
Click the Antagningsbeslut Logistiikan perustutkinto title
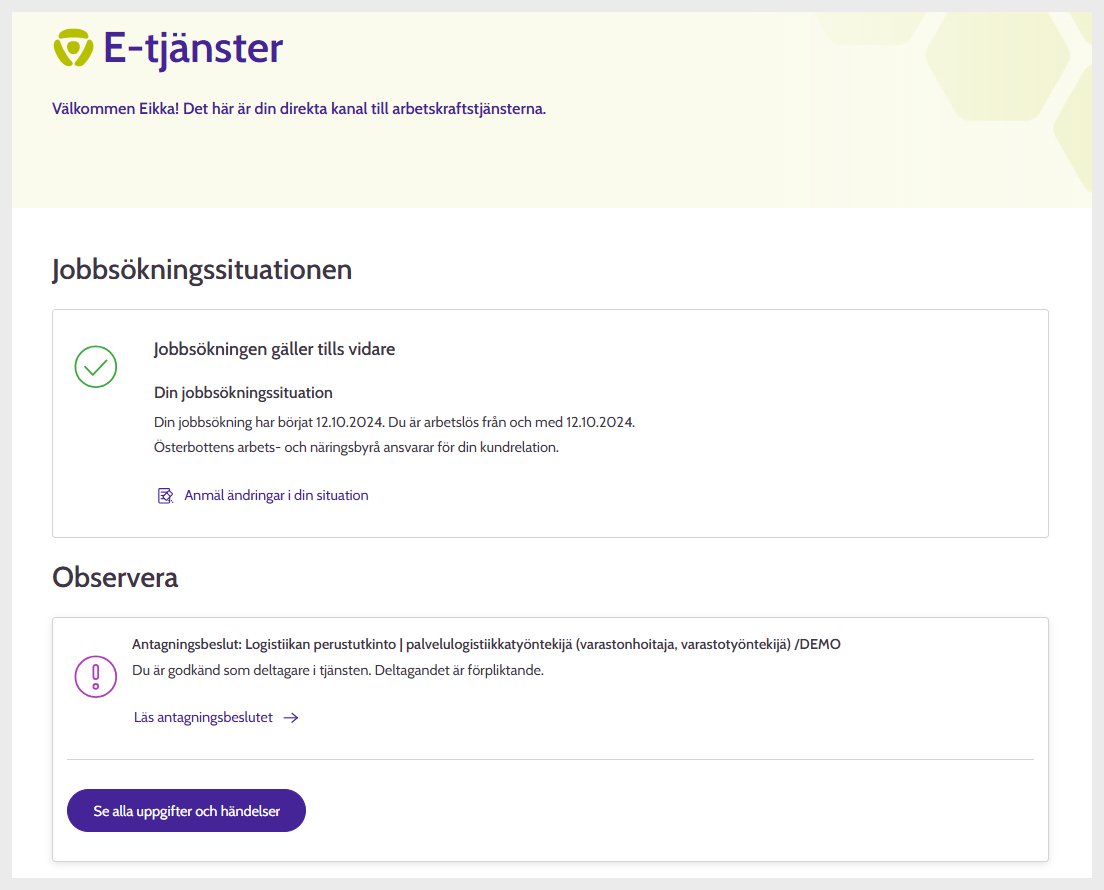[x=486, y=644]
